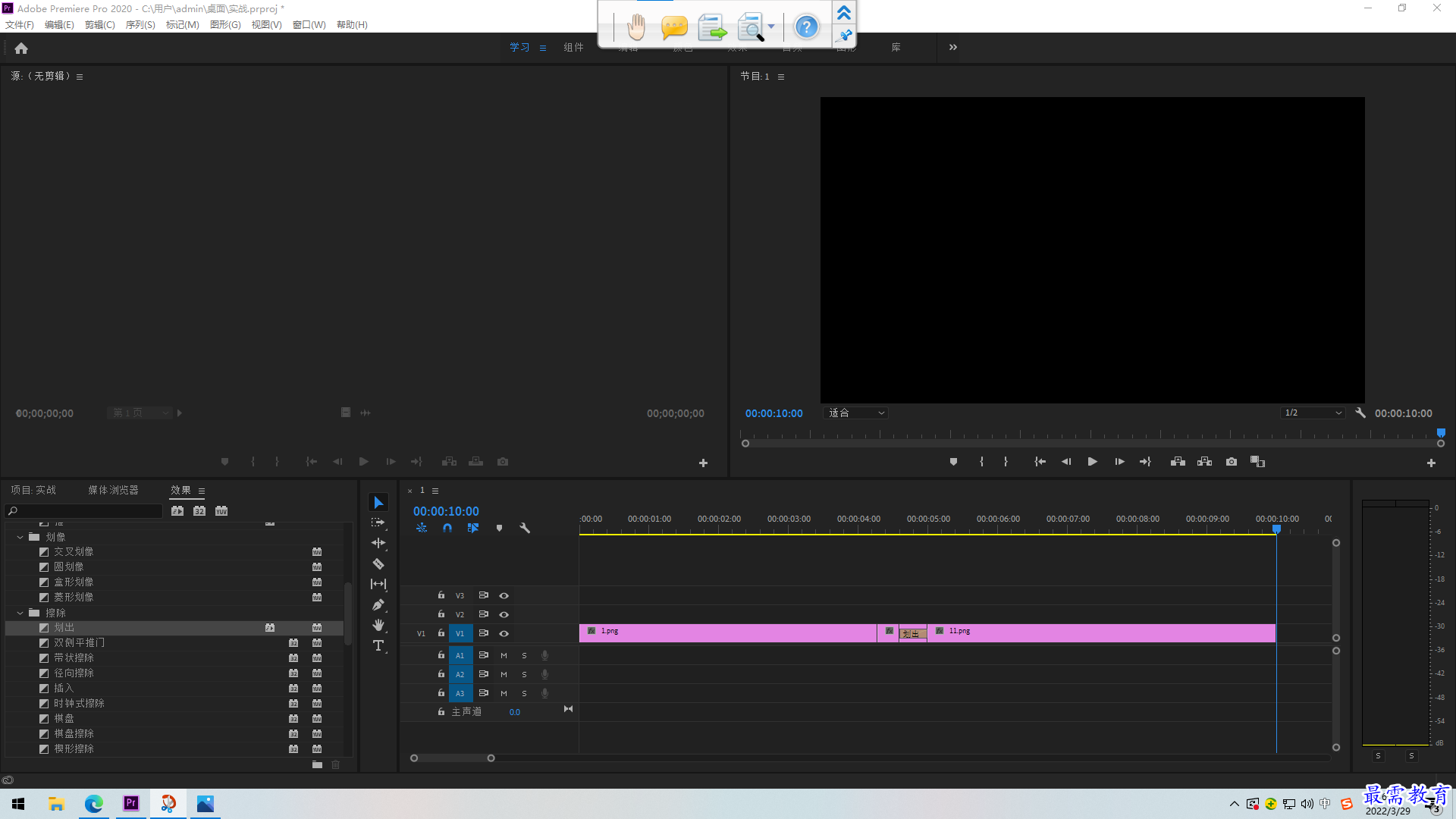Toggle visibility eye icon on V2 track
The width and height of the screenshot is (1456, 819).
(x=504, y=614)
